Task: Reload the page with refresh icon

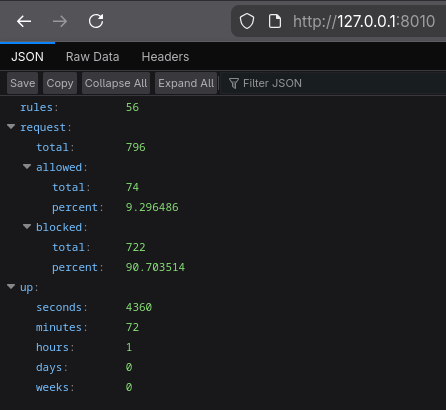Action: (96, 21)
